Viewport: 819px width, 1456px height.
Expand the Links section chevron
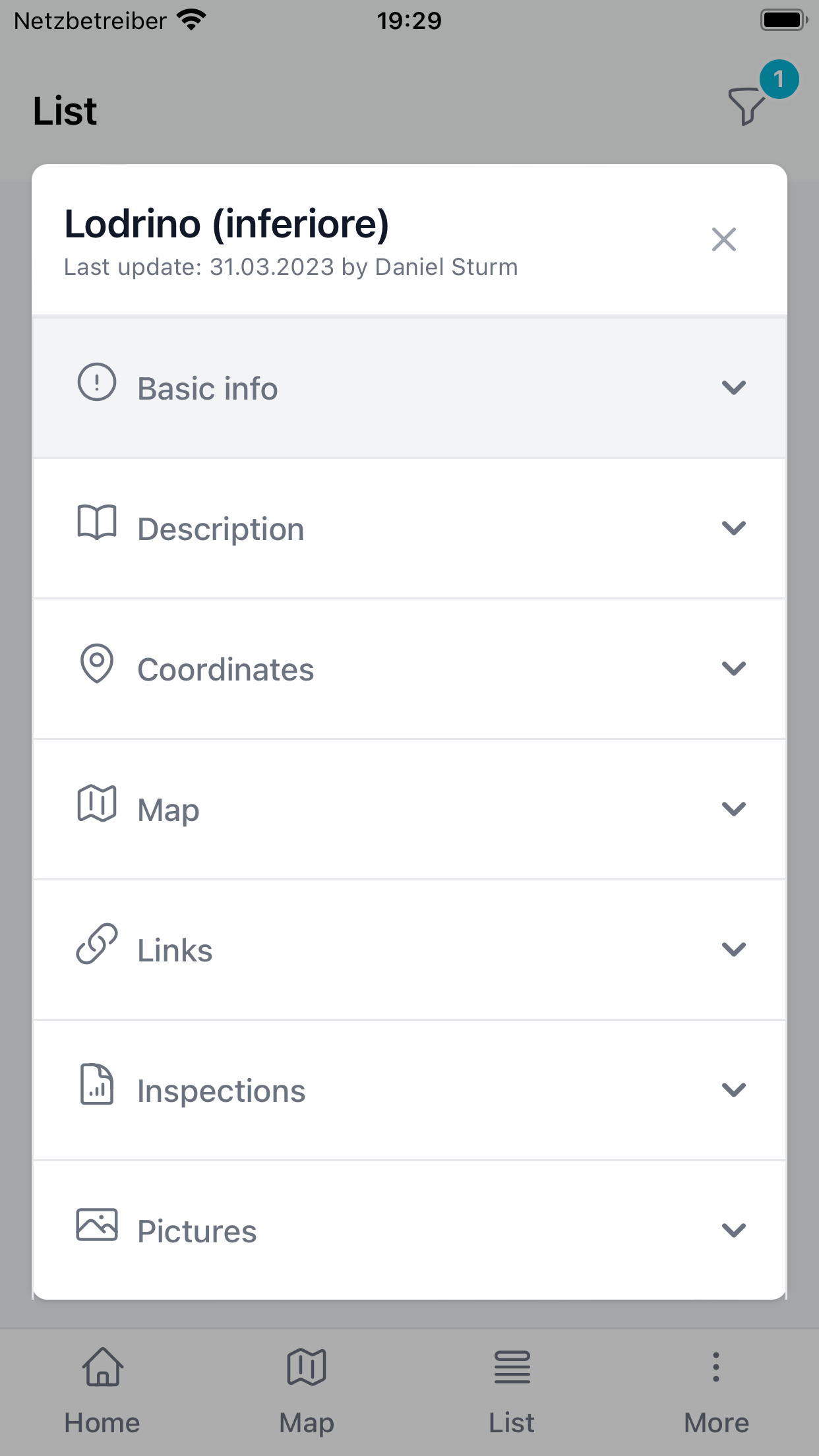(x=734, y=950)
